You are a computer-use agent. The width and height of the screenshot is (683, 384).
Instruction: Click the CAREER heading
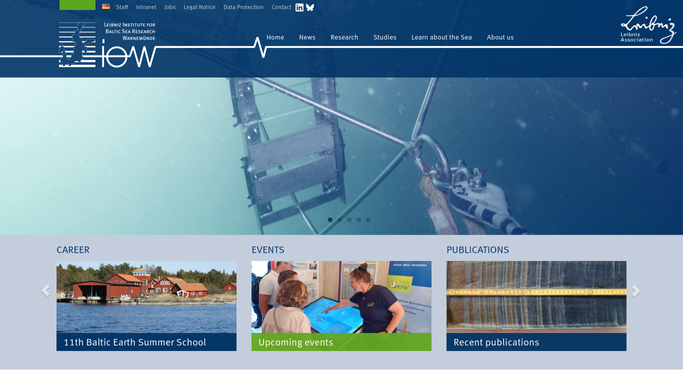tap(73, 250)
